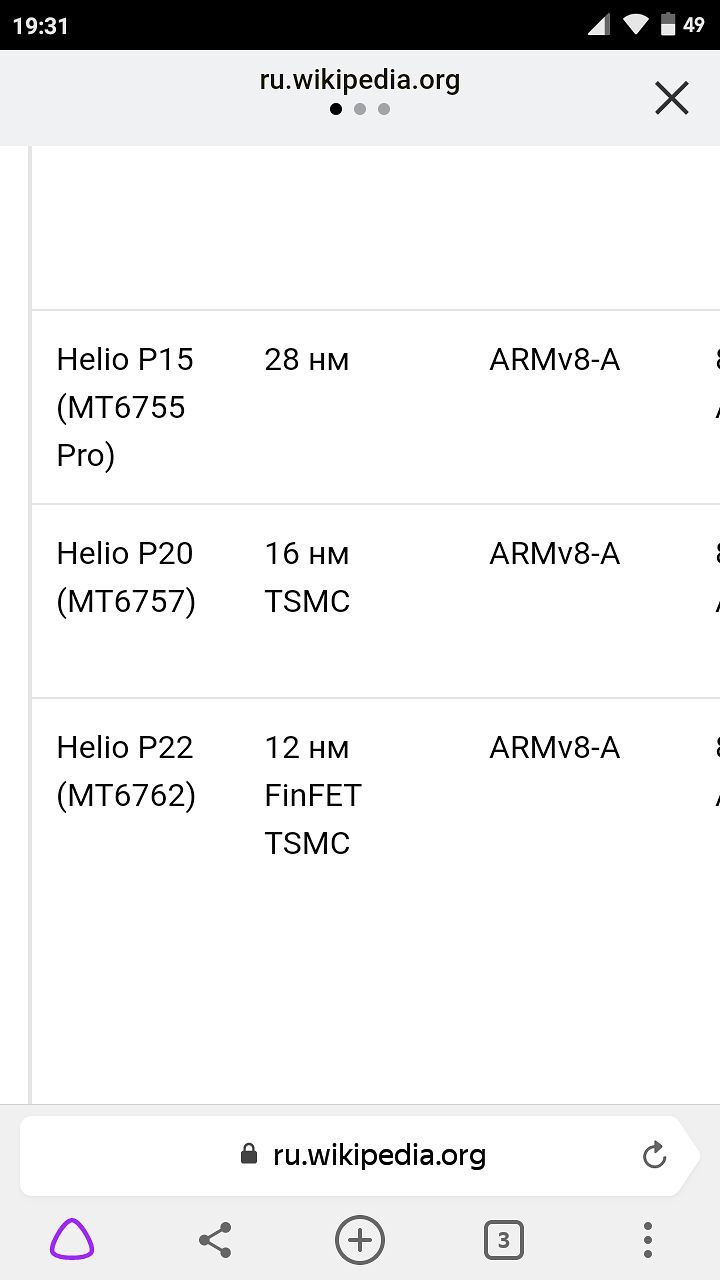The image size is (720, 1280).
Task: Select the second page indicator dot
Action: [360, 109]
